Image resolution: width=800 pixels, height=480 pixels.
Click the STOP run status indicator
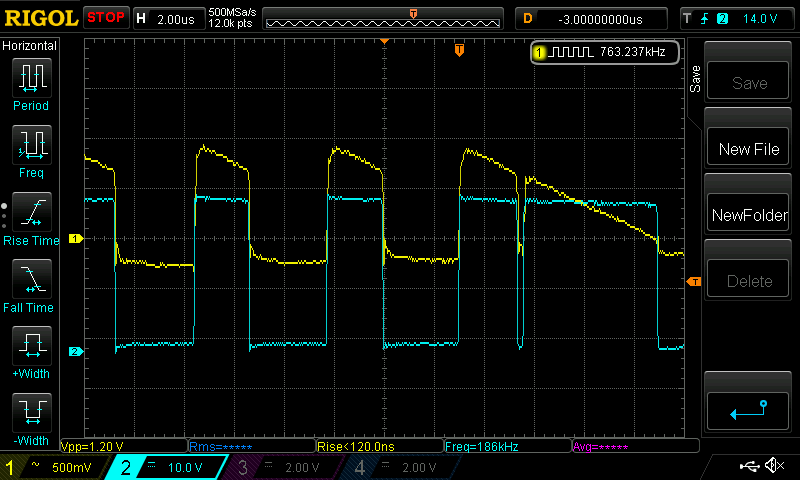(106, 18)
